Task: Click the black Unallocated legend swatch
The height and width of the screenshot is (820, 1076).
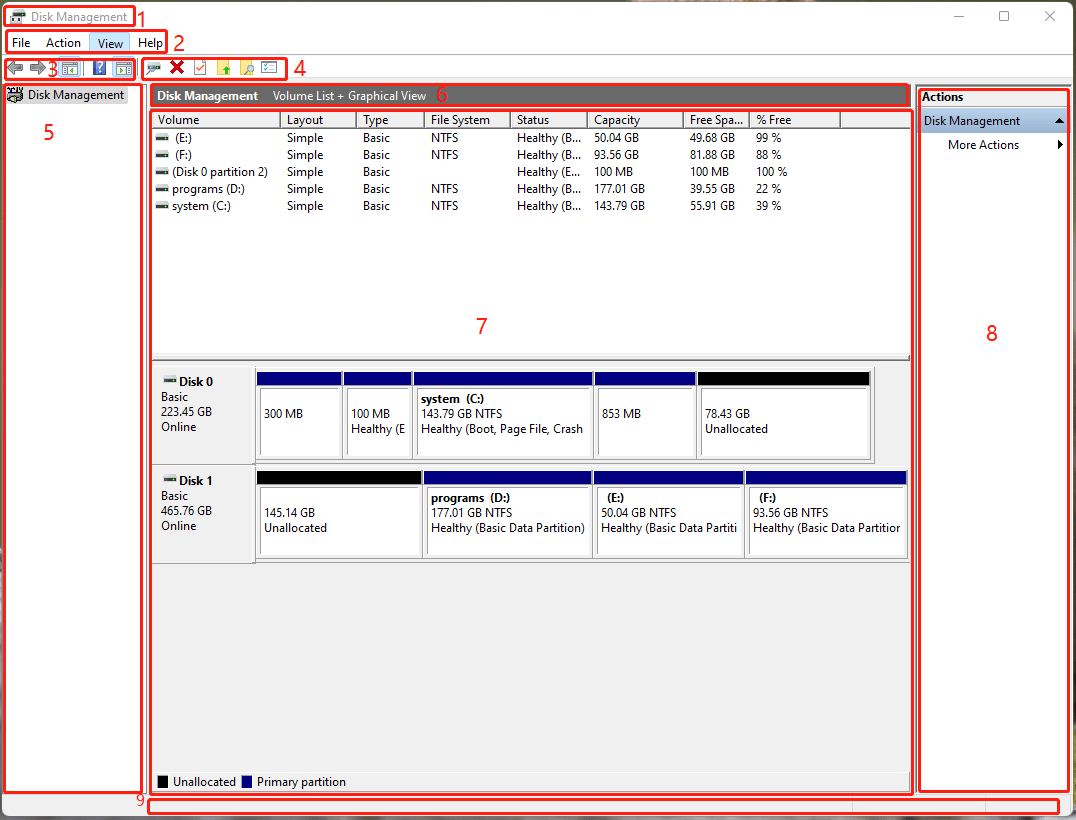Action: tap(163, 782)
